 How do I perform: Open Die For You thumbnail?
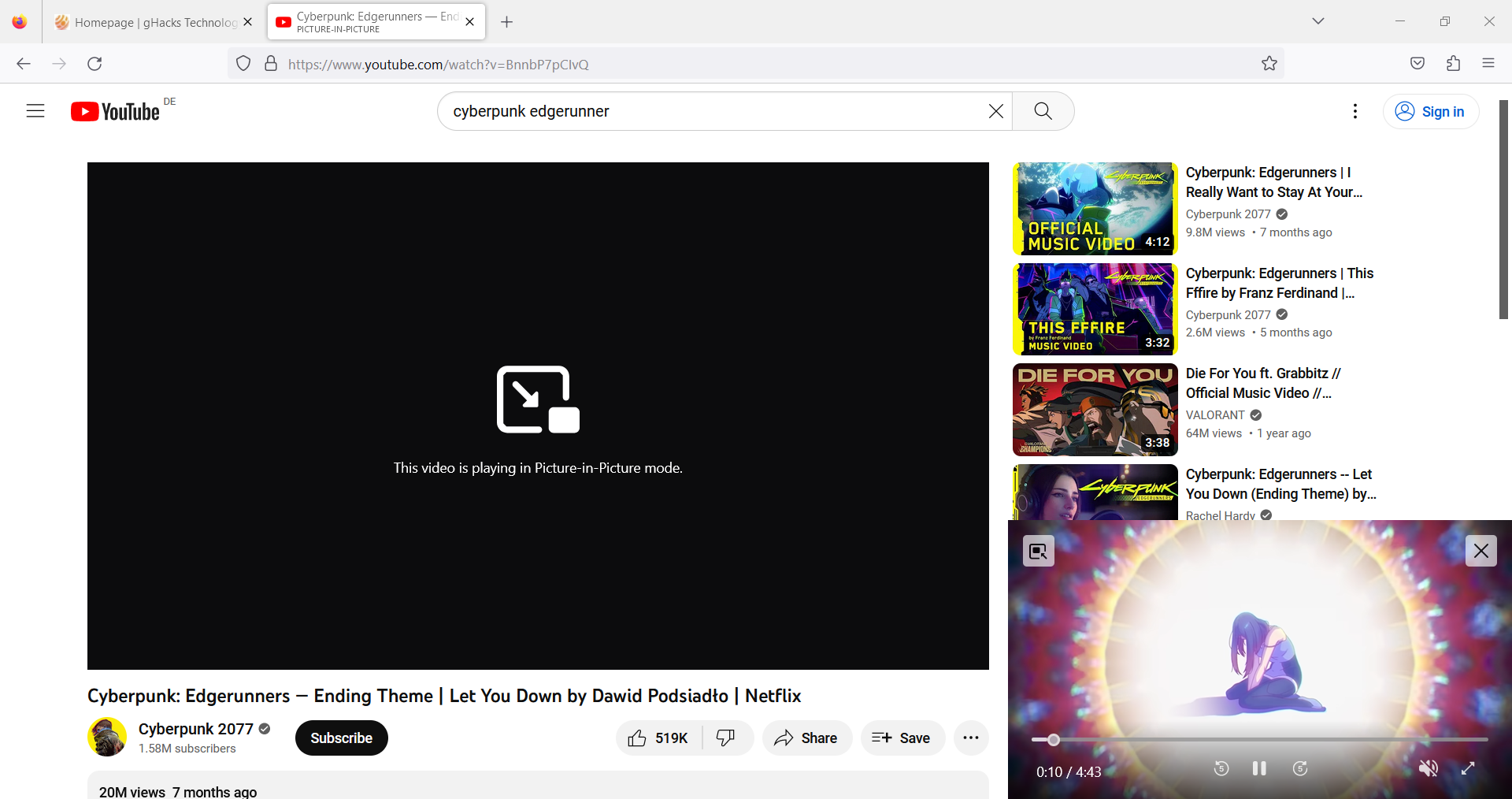pyautogui.click(x=1095, y=410)
